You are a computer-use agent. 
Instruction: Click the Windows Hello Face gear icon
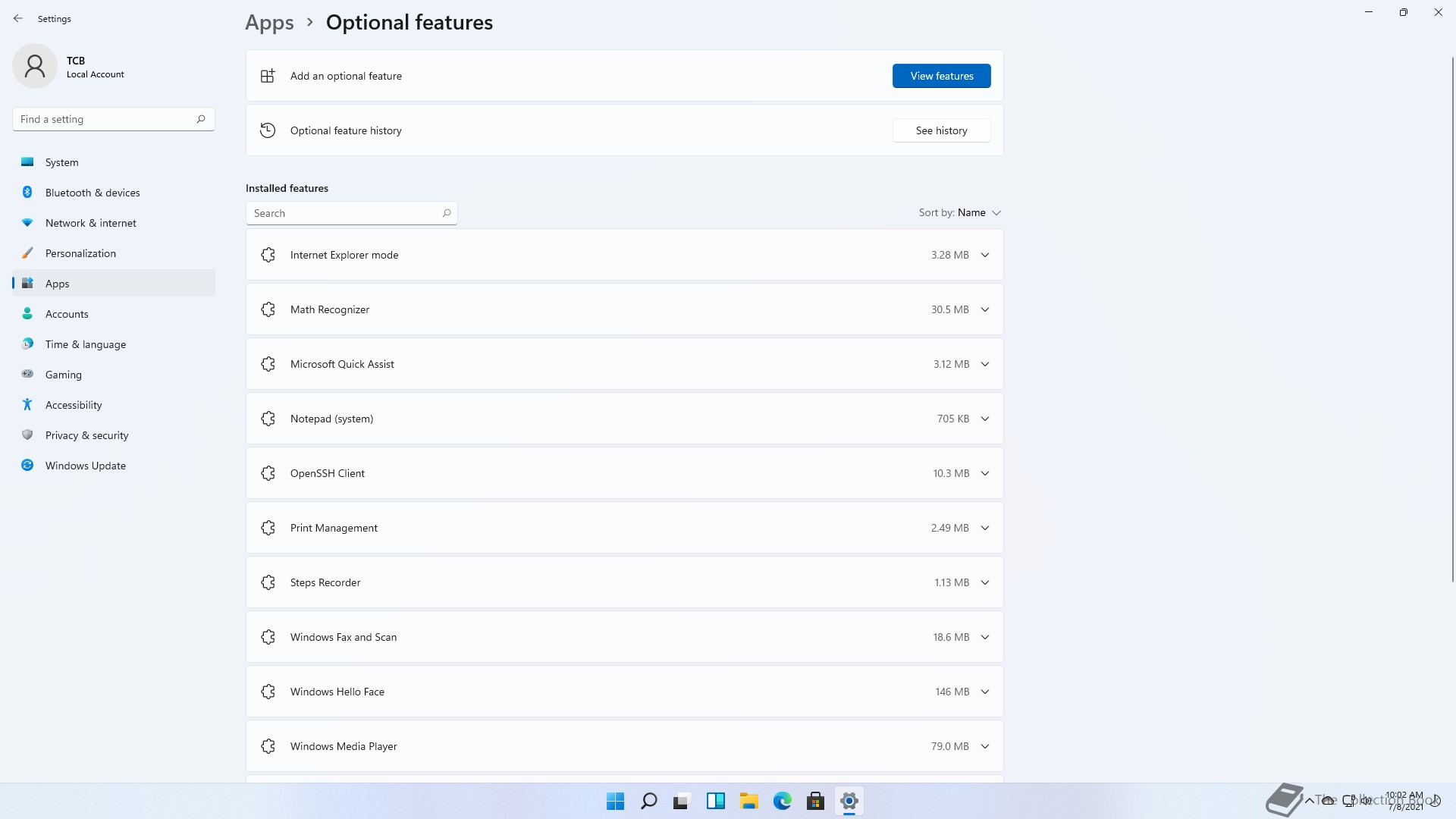[x=268, y=692]
